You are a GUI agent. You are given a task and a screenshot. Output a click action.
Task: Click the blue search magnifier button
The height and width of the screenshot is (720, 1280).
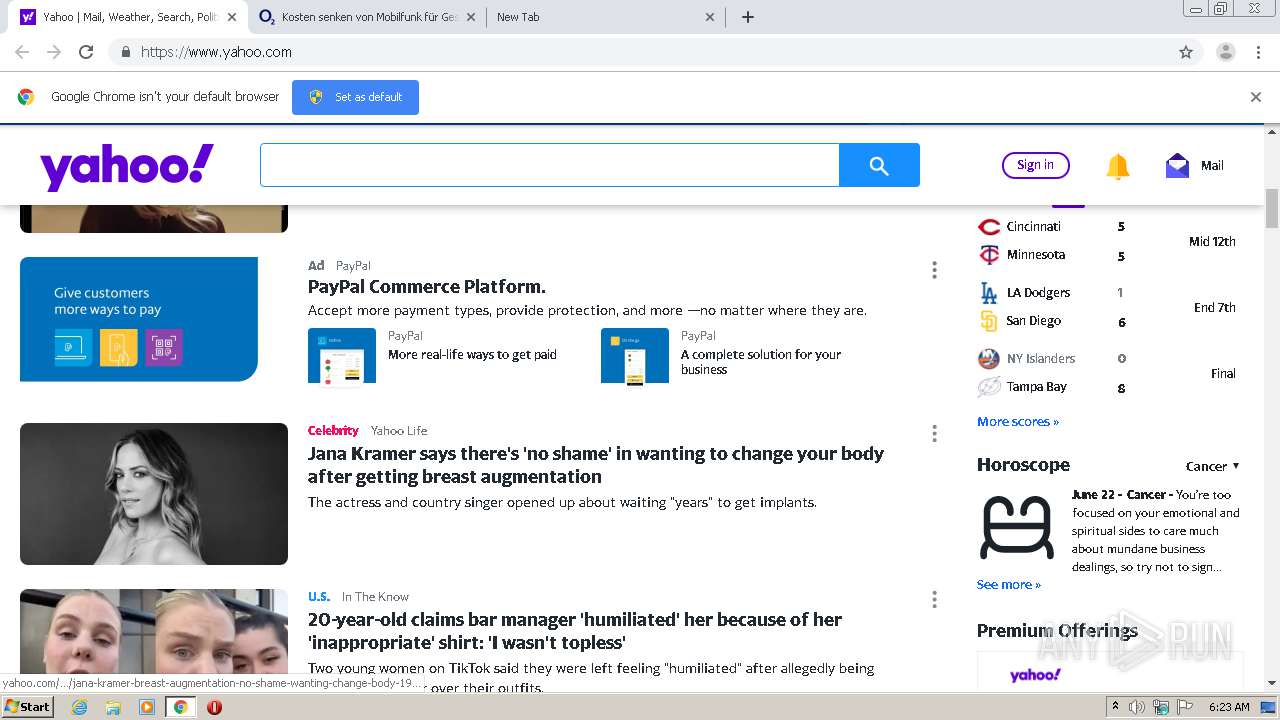coord(879,165)
